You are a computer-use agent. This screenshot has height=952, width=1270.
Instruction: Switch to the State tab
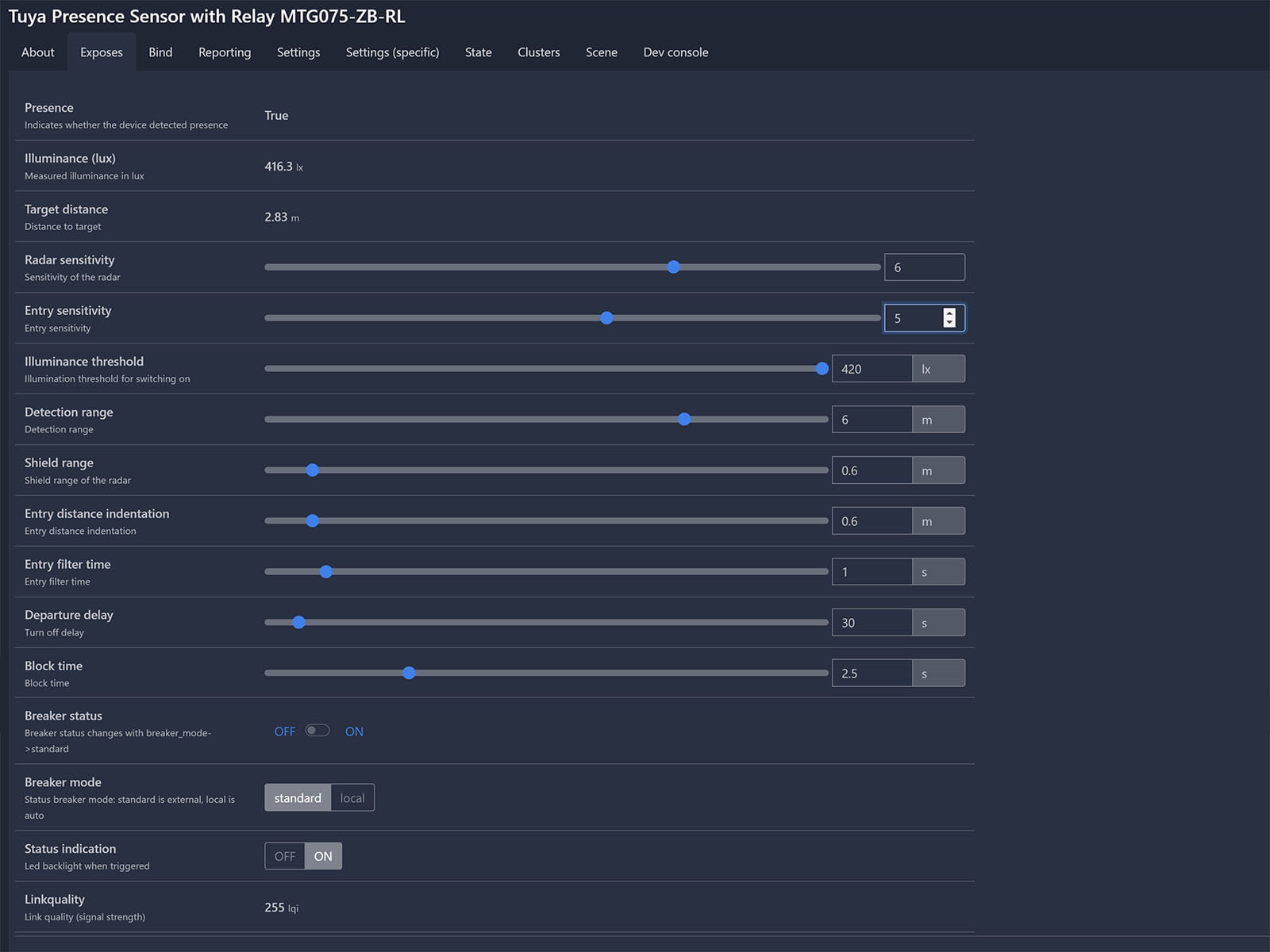tap(479, 52)
